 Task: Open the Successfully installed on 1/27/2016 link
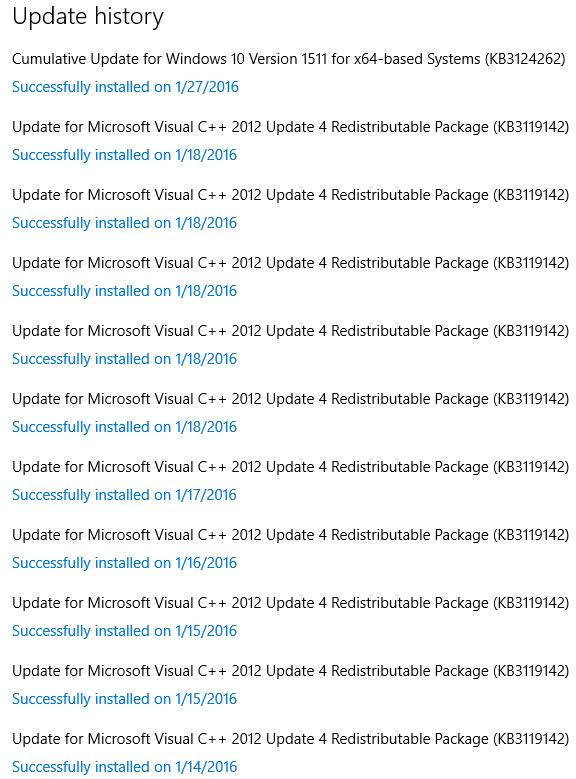coord(125,87)
